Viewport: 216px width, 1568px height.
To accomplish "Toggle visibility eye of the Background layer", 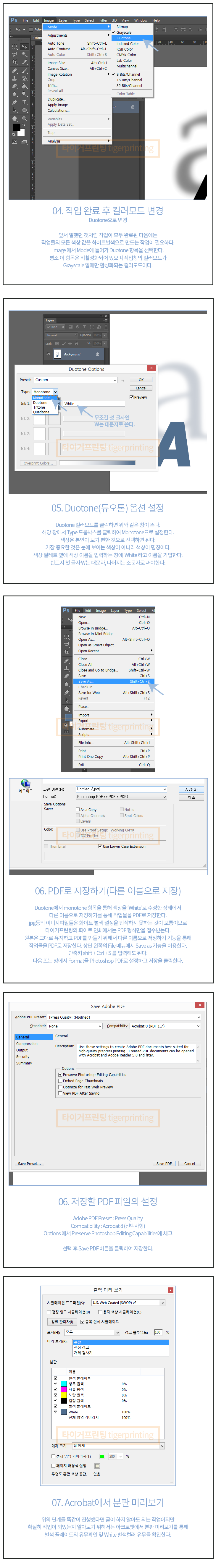I will click(48, 354).
